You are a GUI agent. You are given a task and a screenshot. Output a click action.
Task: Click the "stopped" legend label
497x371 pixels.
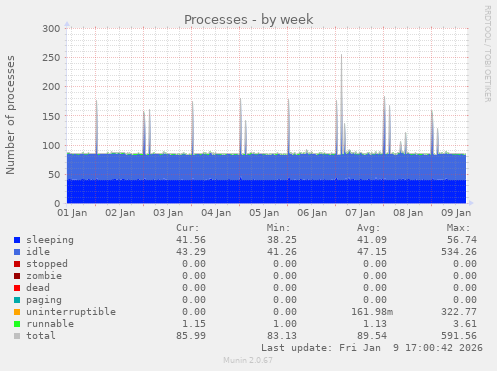click(x=47, y=264)
